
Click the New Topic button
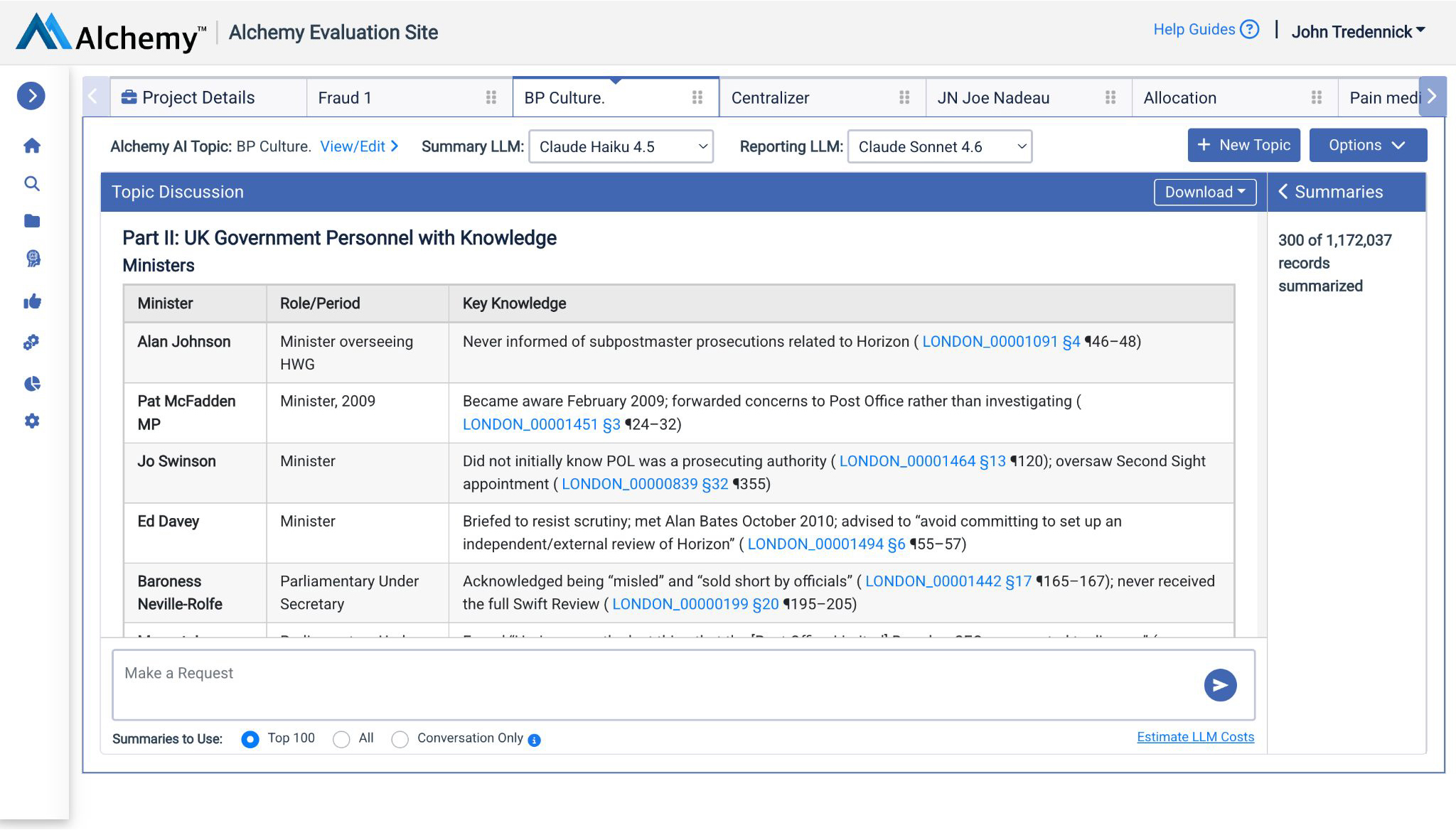[1243, 146]
